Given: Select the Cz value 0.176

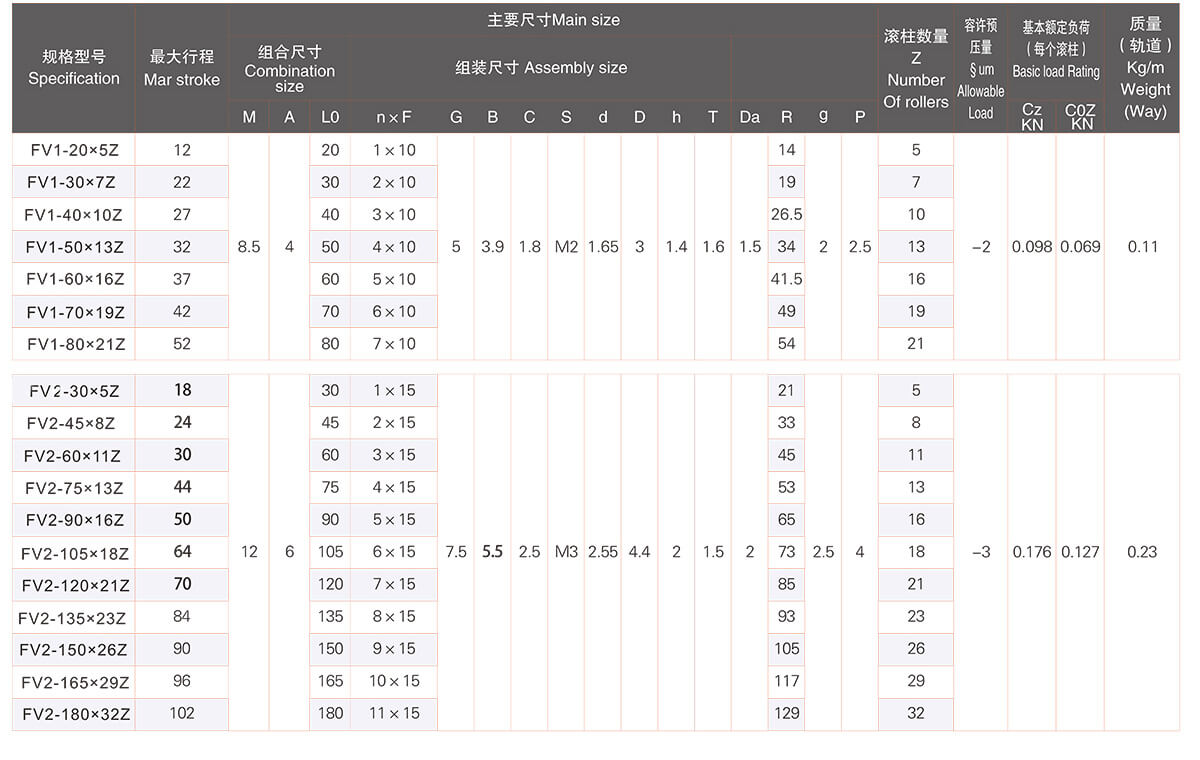Looking at the screenshot, I should (1032, 552).
